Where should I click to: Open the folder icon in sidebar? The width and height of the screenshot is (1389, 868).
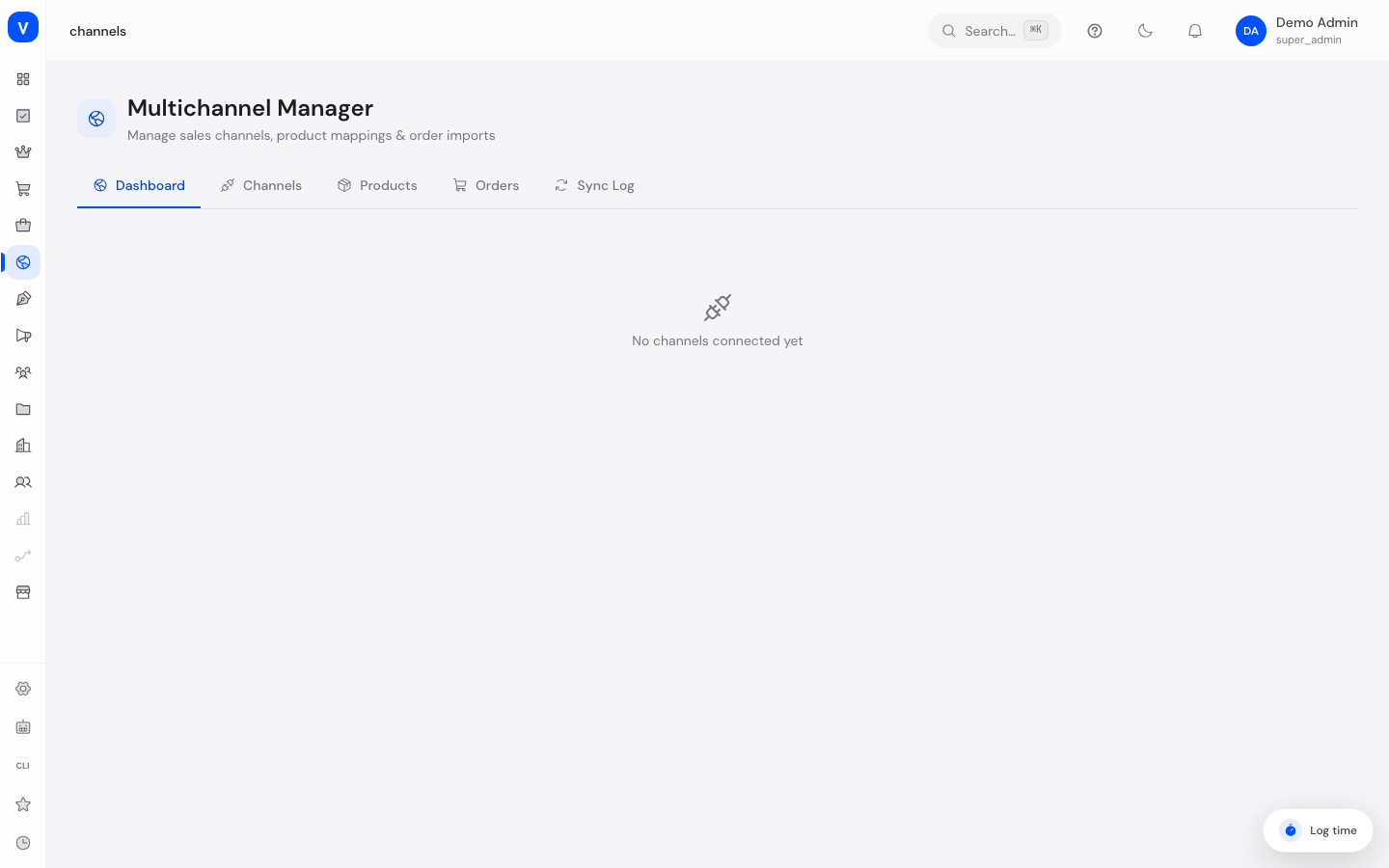23,409
